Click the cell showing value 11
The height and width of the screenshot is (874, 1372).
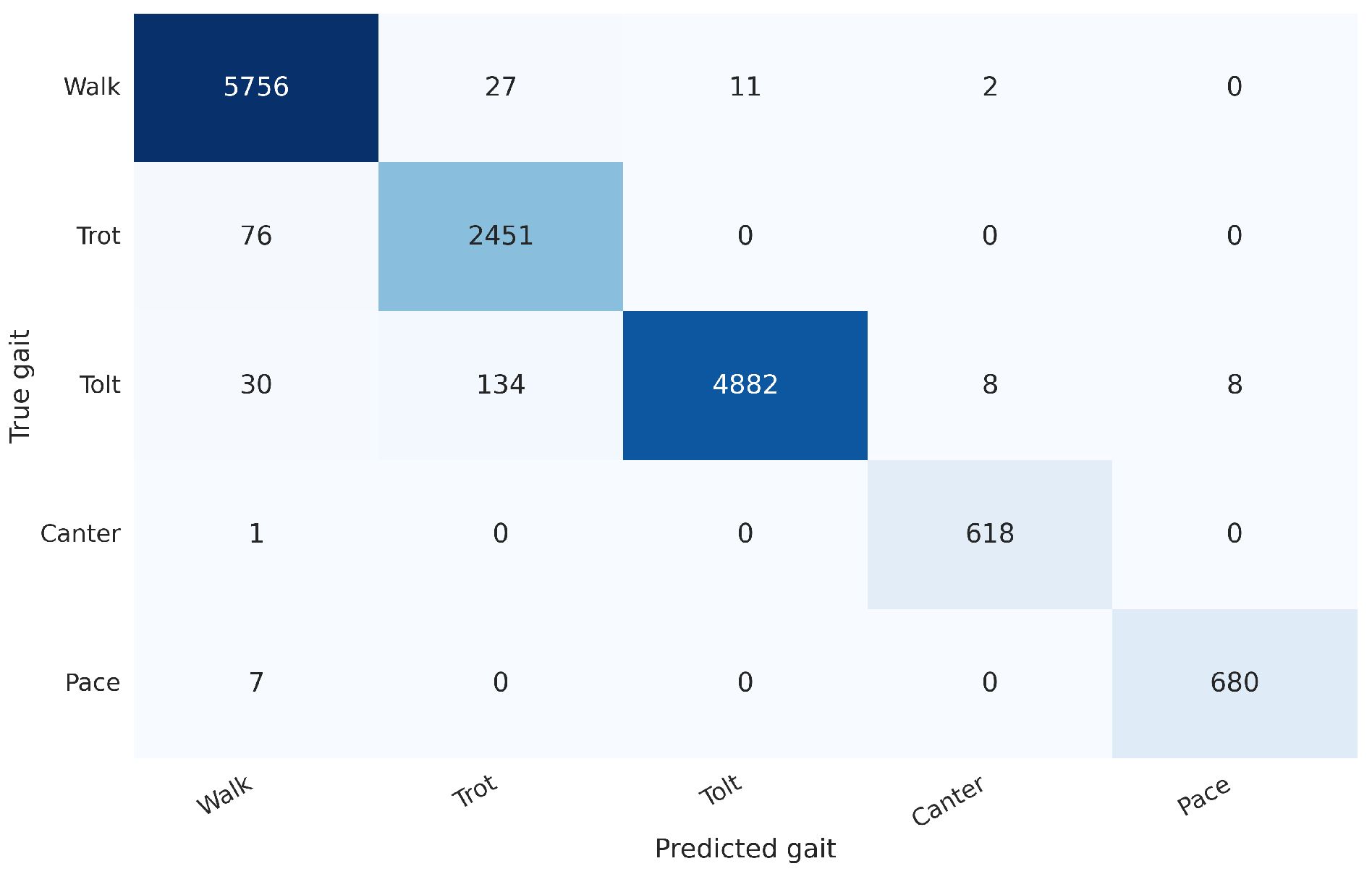coord(745,88)
